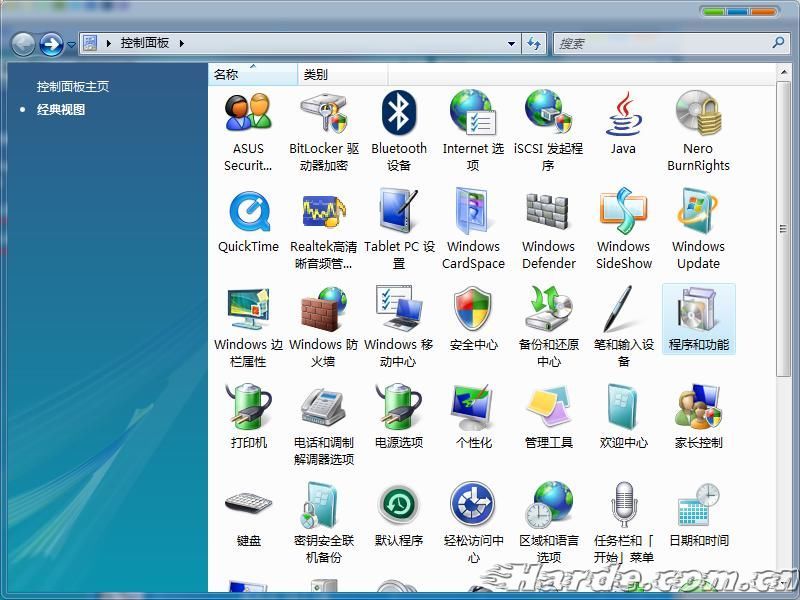The image size is (800, 600).
Task: Open 默认程序 icon
Action: pos(398,515)
